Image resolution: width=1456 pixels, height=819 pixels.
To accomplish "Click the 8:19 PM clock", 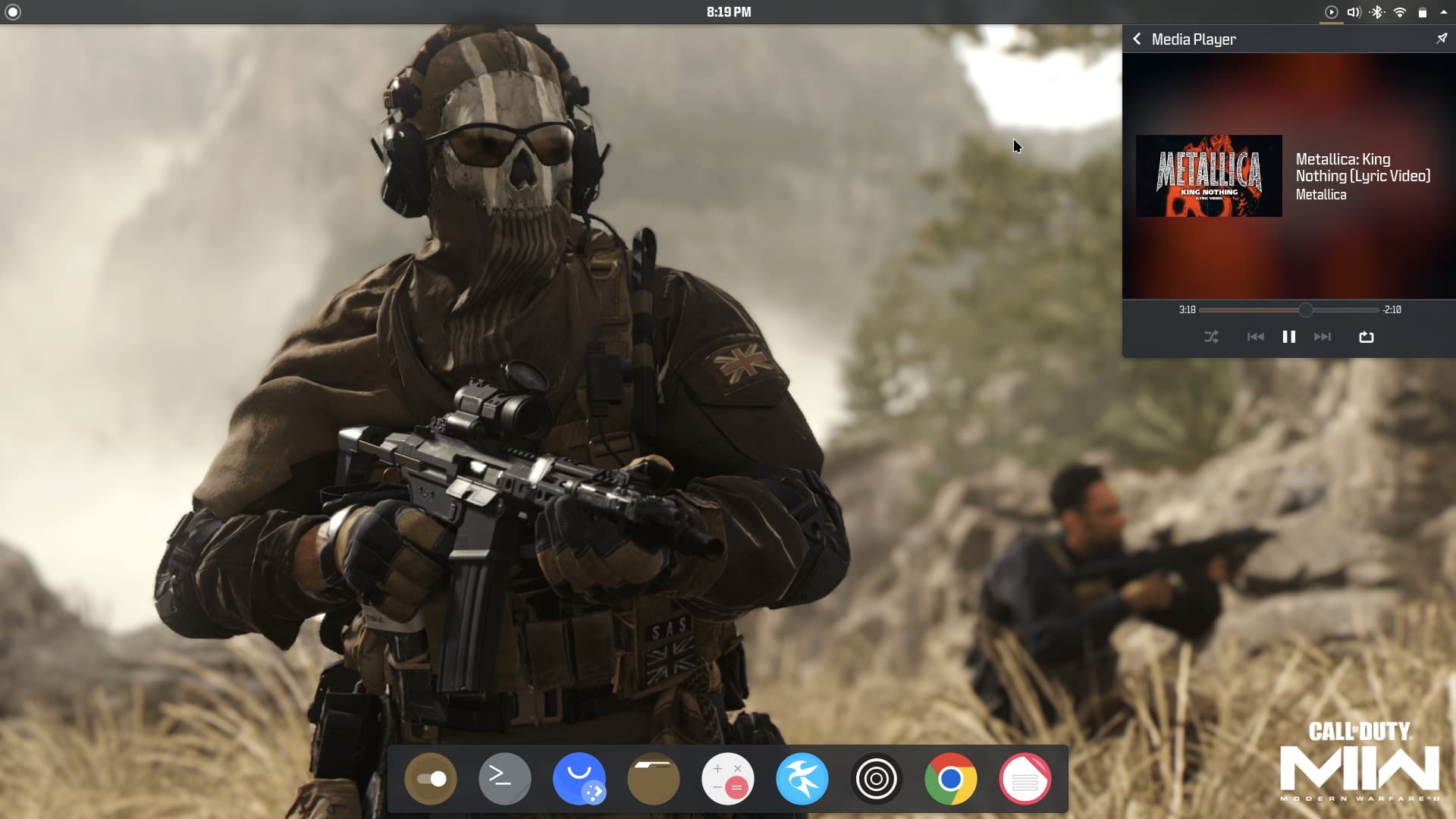I will (x=729, y=12).
